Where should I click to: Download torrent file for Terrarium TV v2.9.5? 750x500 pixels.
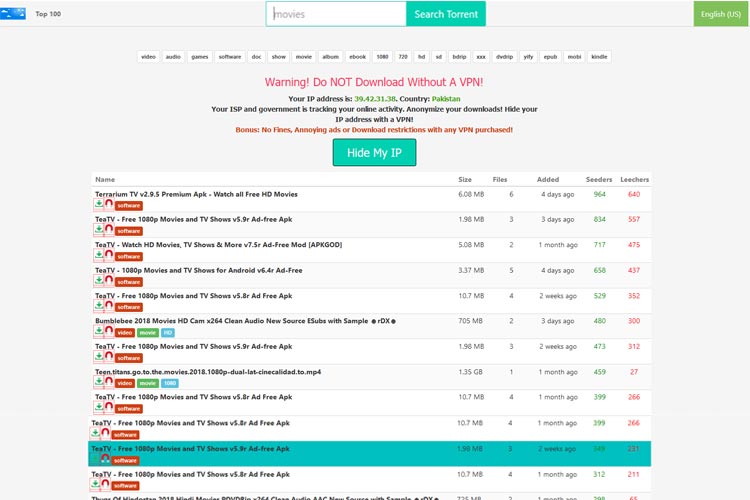[99, 204]
